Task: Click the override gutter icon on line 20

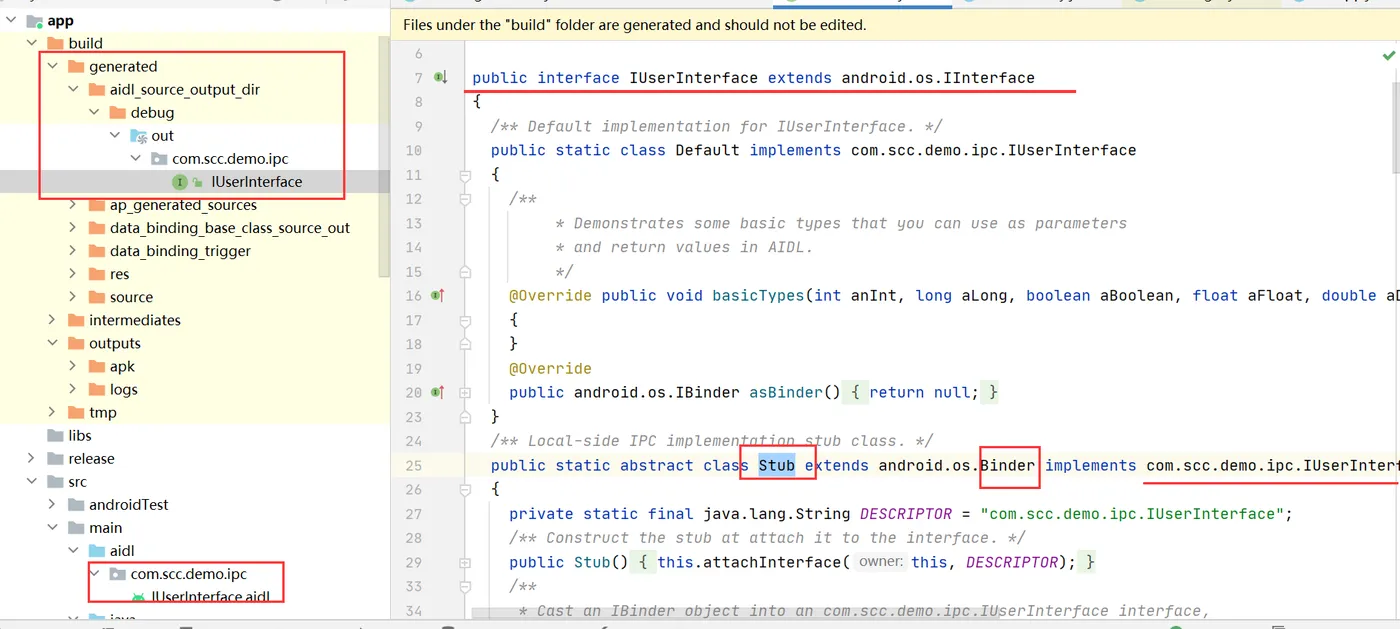Action: click(438, 392)
